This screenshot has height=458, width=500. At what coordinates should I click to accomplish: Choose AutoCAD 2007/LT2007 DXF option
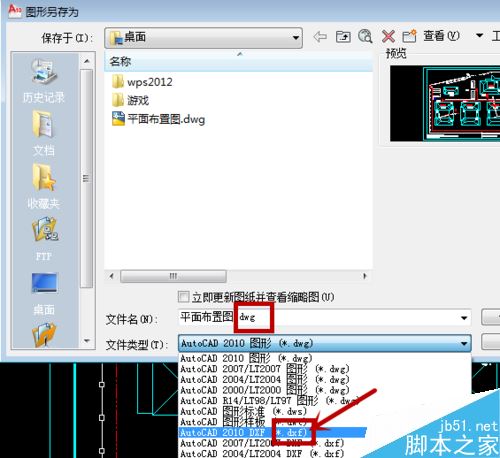262,443
